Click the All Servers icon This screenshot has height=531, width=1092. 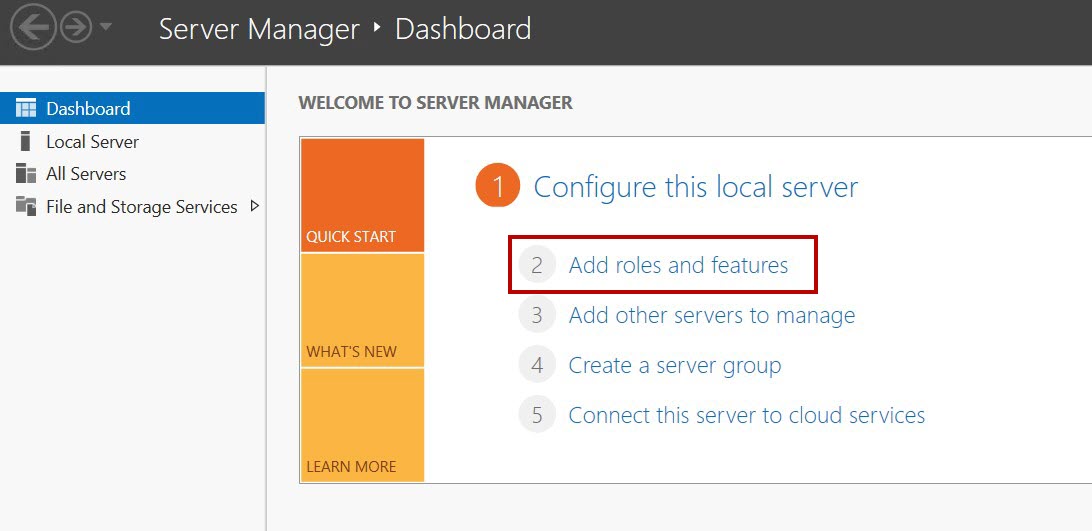tap(25, 174)
